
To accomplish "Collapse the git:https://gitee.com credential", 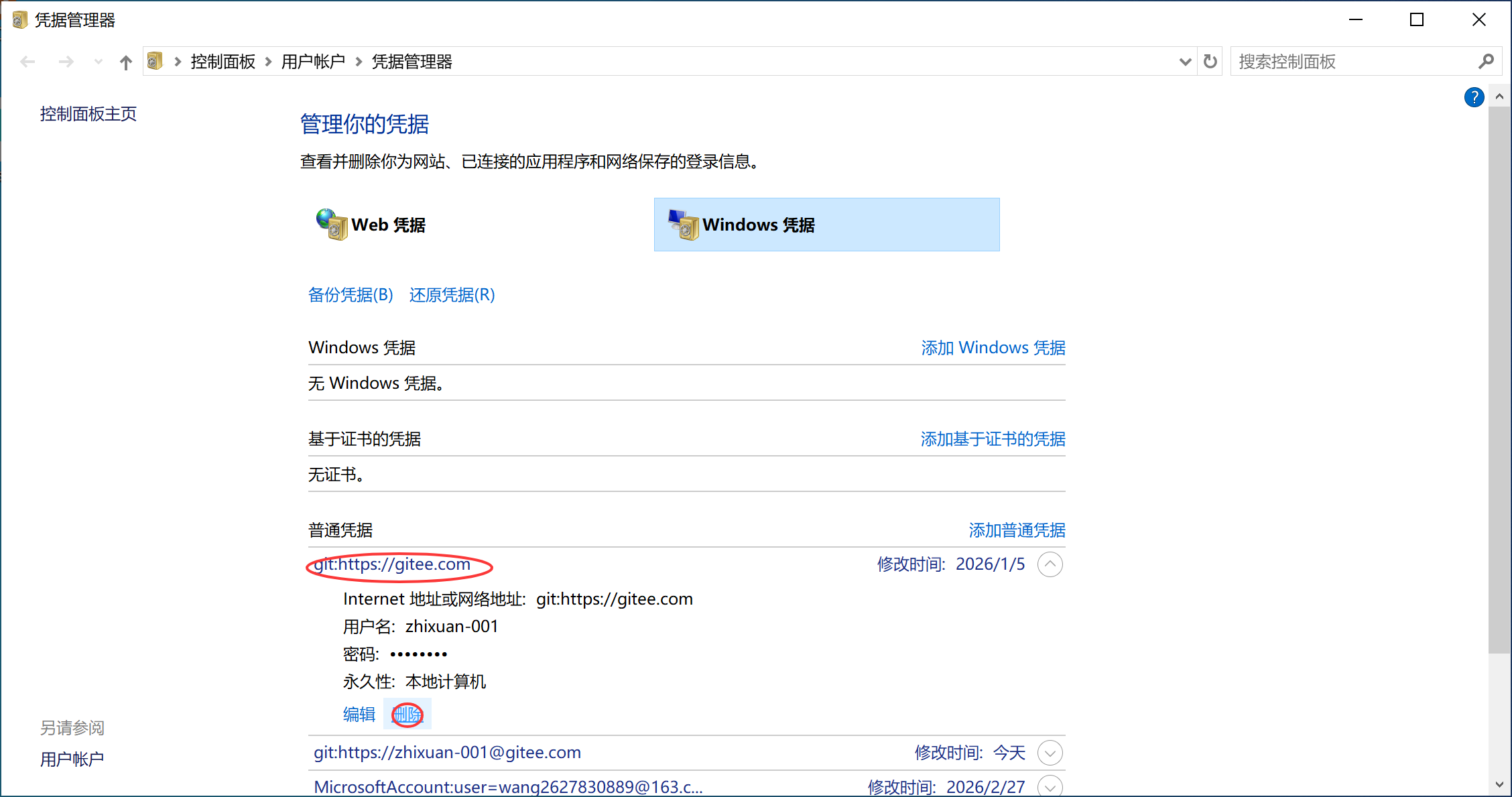I will [1050, 564].
